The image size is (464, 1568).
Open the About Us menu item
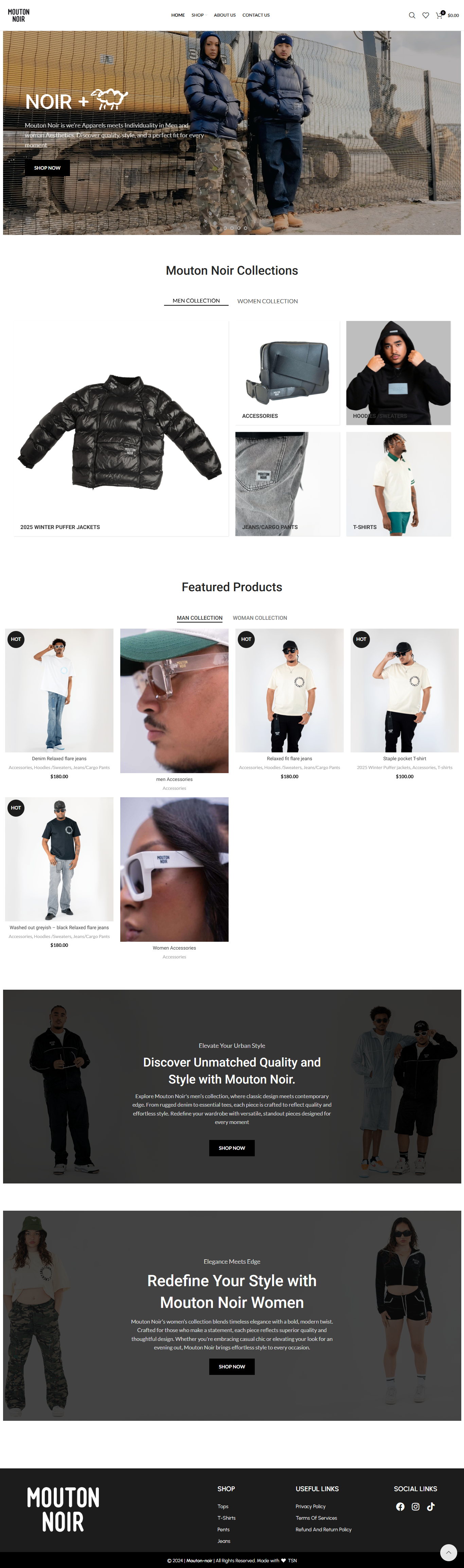pyautogui.click(x=225, y=15)
